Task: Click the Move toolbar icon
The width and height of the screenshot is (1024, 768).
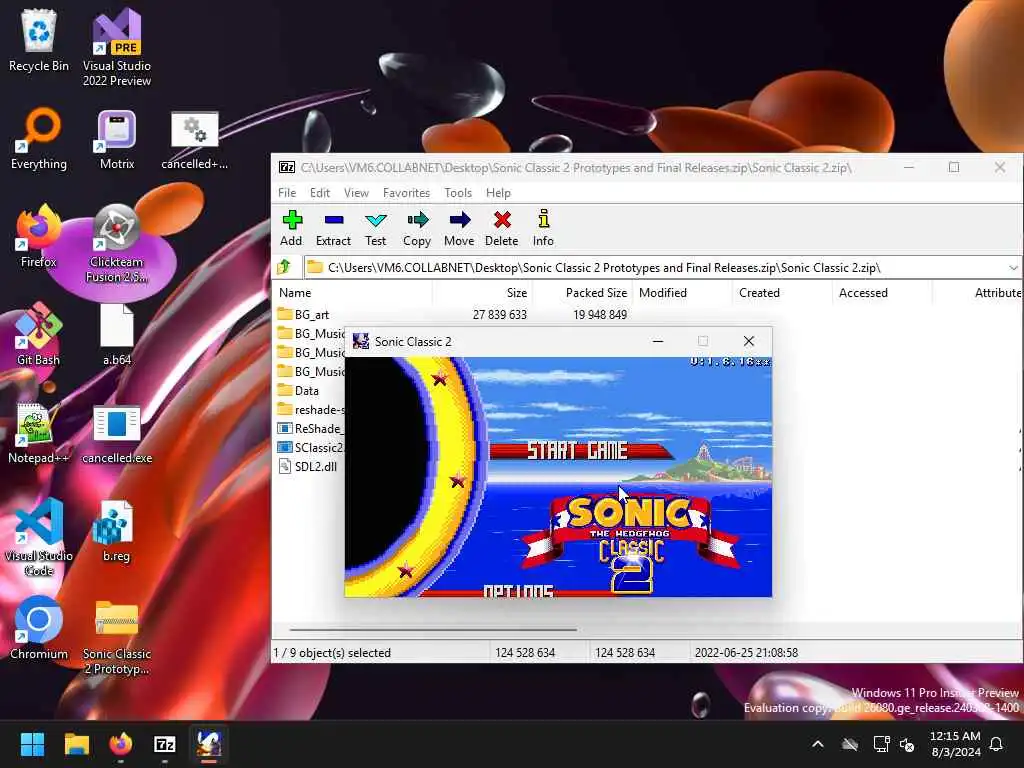Action: point(459,228)
